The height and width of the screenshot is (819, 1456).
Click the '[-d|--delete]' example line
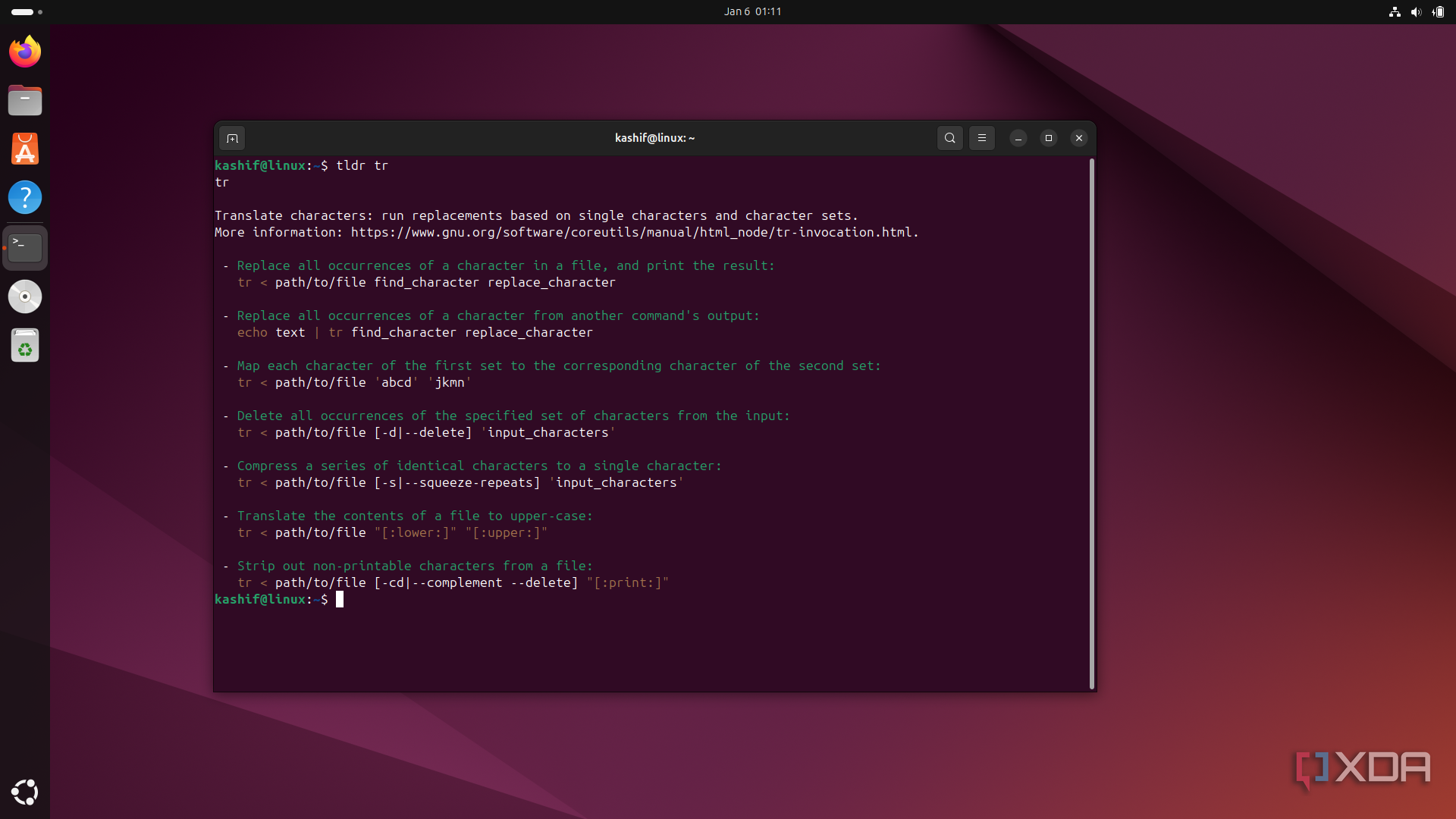tap(426, 432)
